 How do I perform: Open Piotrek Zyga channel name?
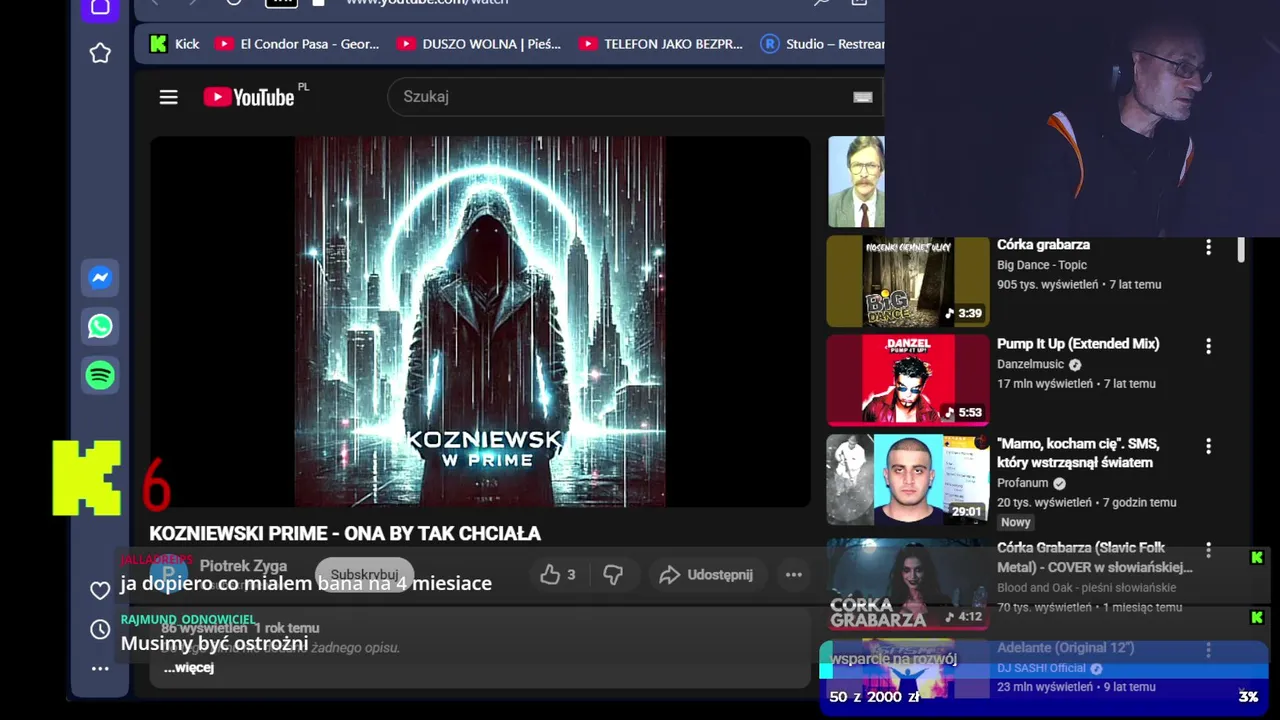pos(243,566)
